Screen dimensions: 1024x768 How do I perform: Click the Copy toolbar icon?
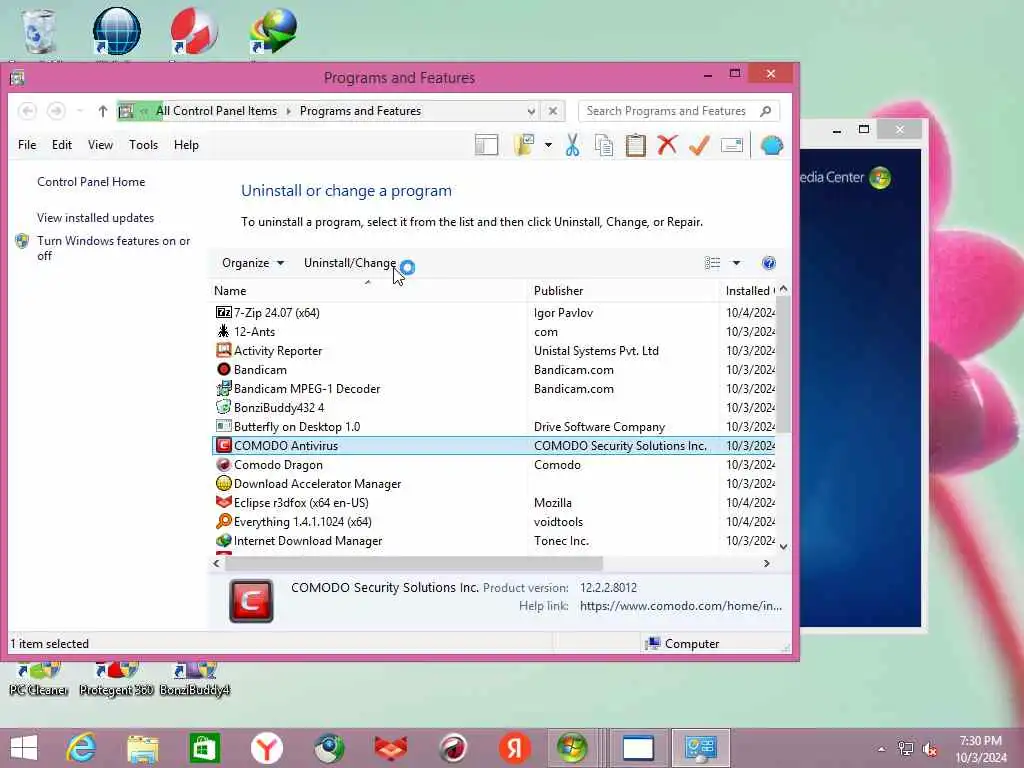[x=604, y=145]
